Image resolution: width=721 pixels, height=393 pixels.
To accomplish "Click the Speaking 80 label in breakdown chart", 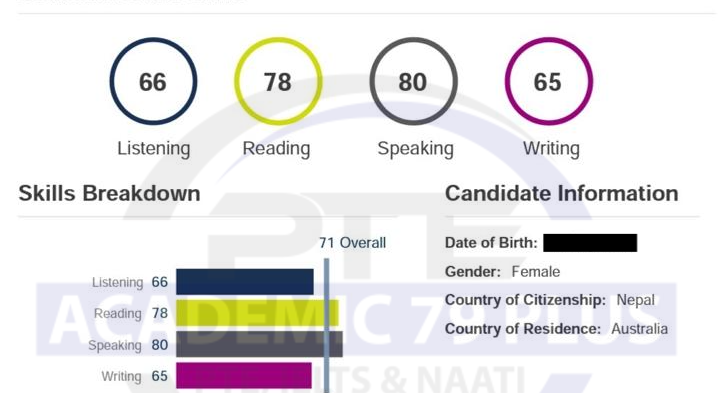I will coord(128,345).
